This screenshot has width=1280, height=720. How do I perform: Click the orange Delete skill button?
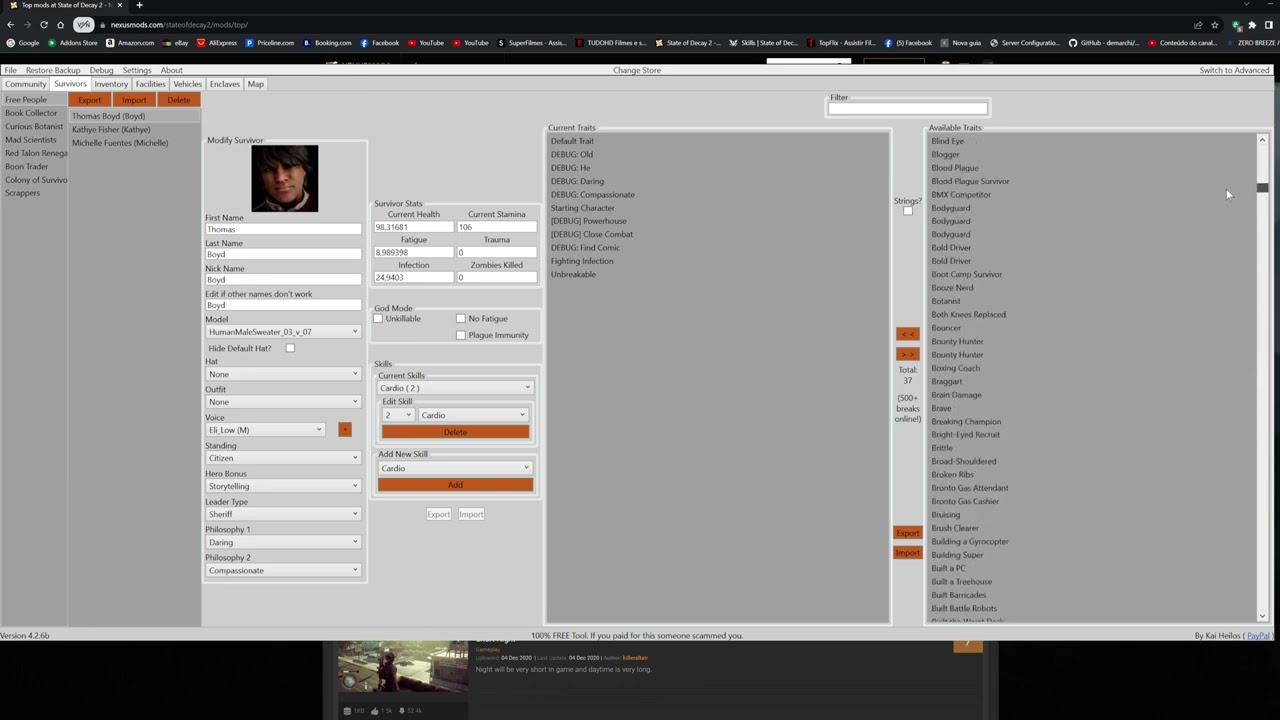455,432
